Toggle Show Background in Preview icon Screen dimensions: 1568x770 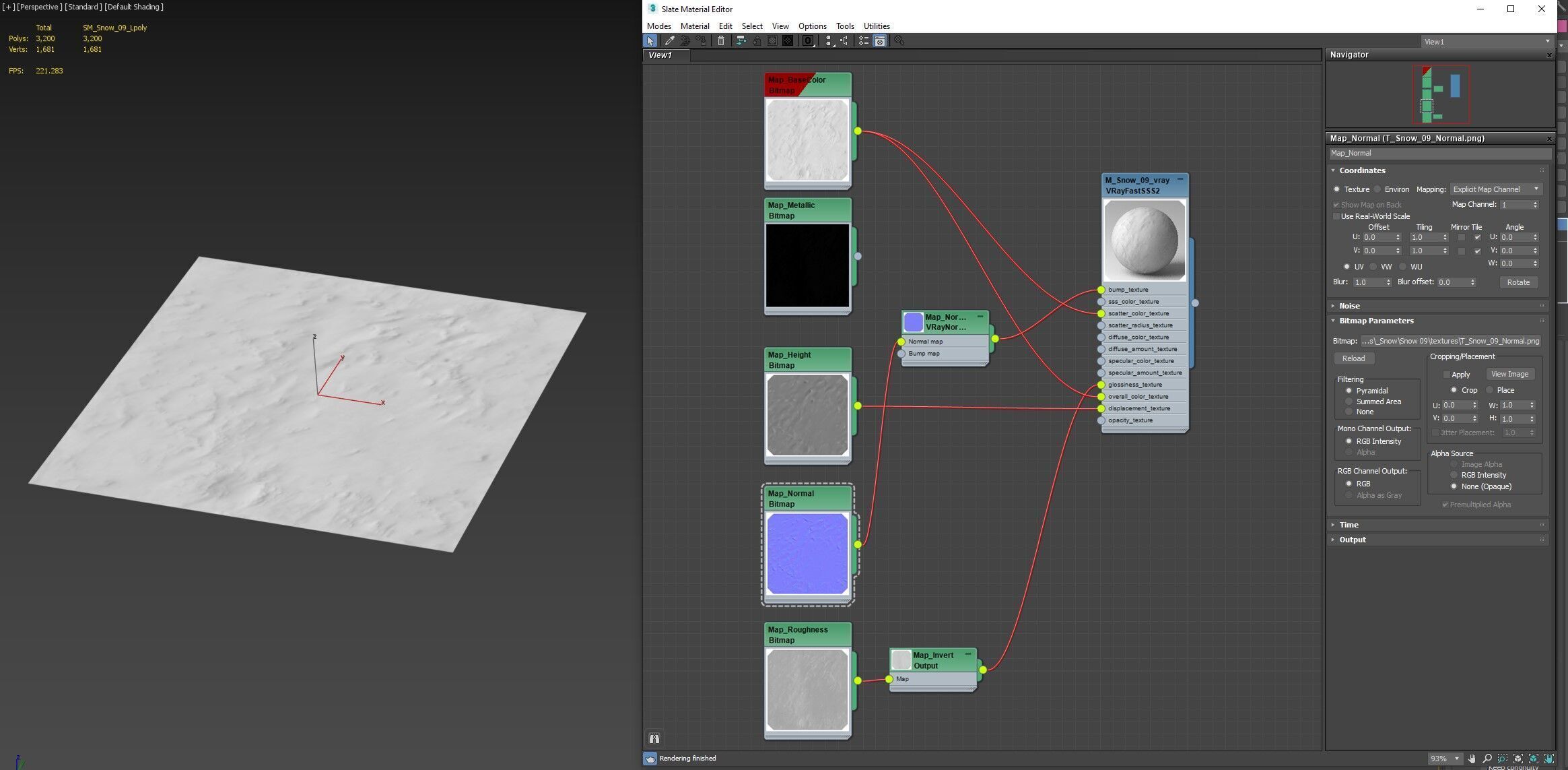tap(788, 41)
